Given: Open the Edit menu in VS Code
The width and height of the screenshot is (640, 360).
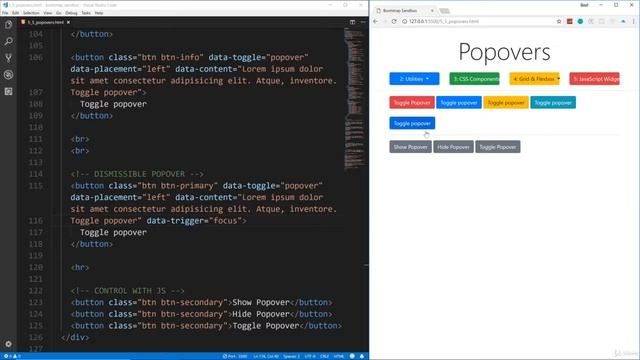Looking at the screenshot, I should click(x=16, y=13).
